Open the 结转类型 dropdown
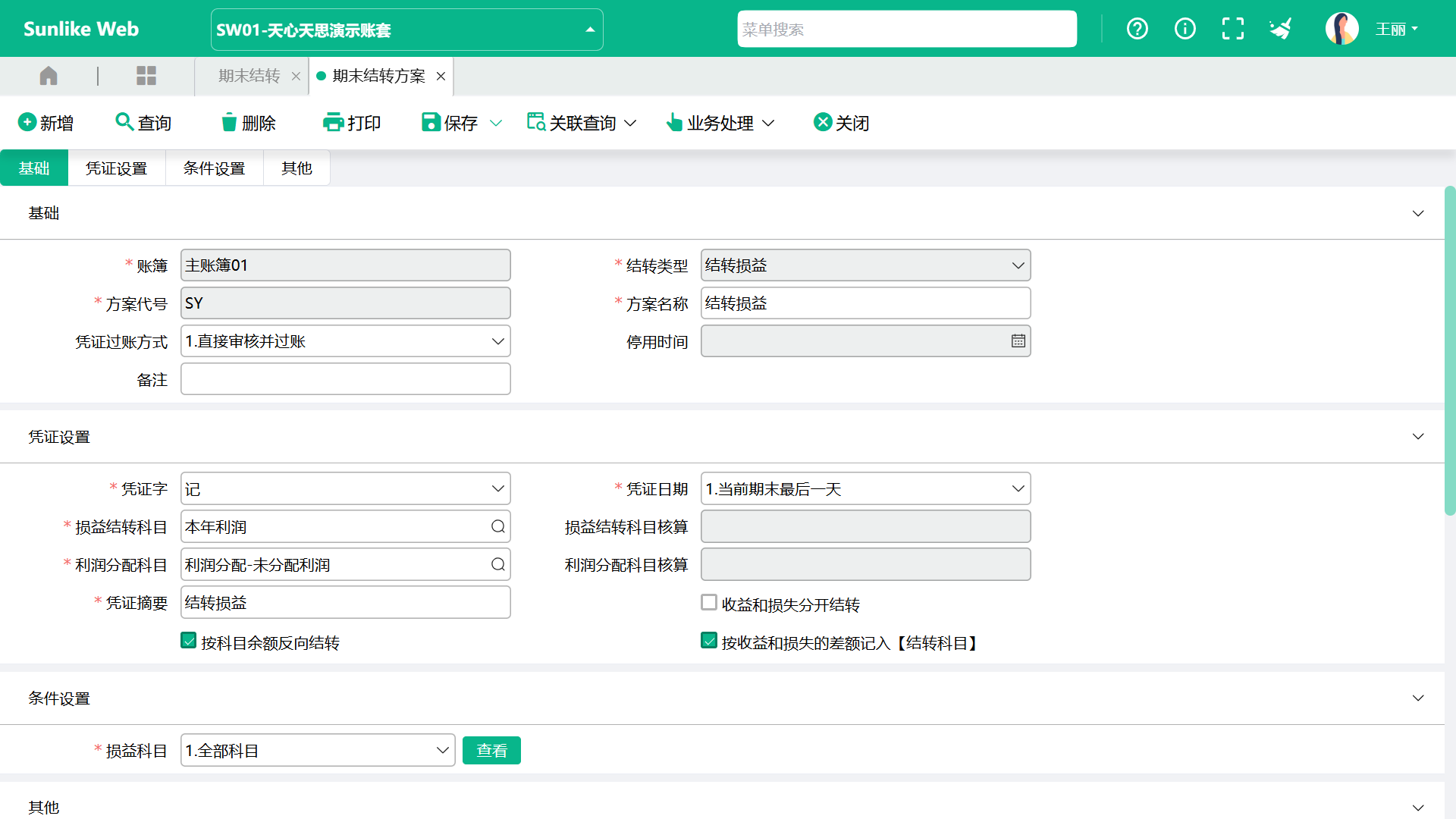The image size is (1456, 819). [x=865, y=265]
